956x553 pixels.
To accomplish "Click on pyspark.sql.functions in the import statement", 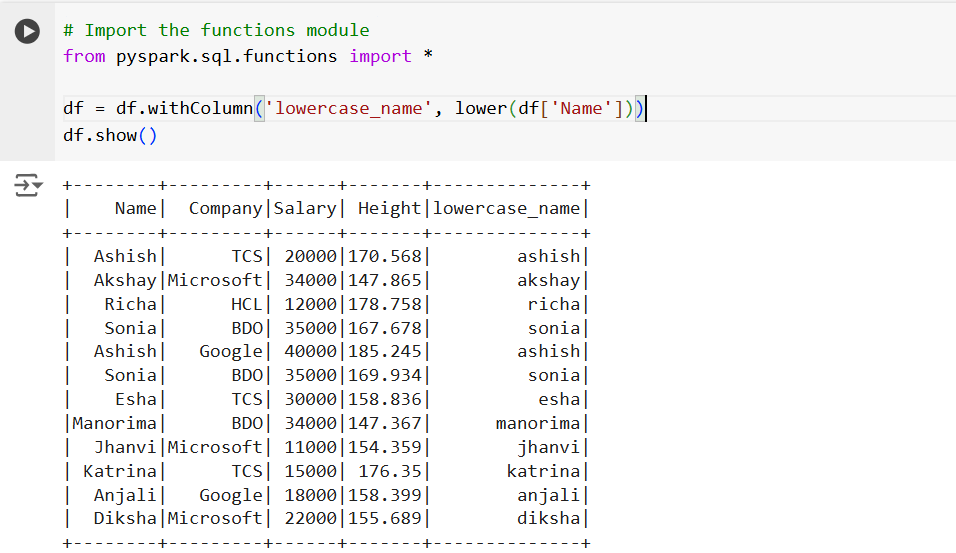I will 227,56.
